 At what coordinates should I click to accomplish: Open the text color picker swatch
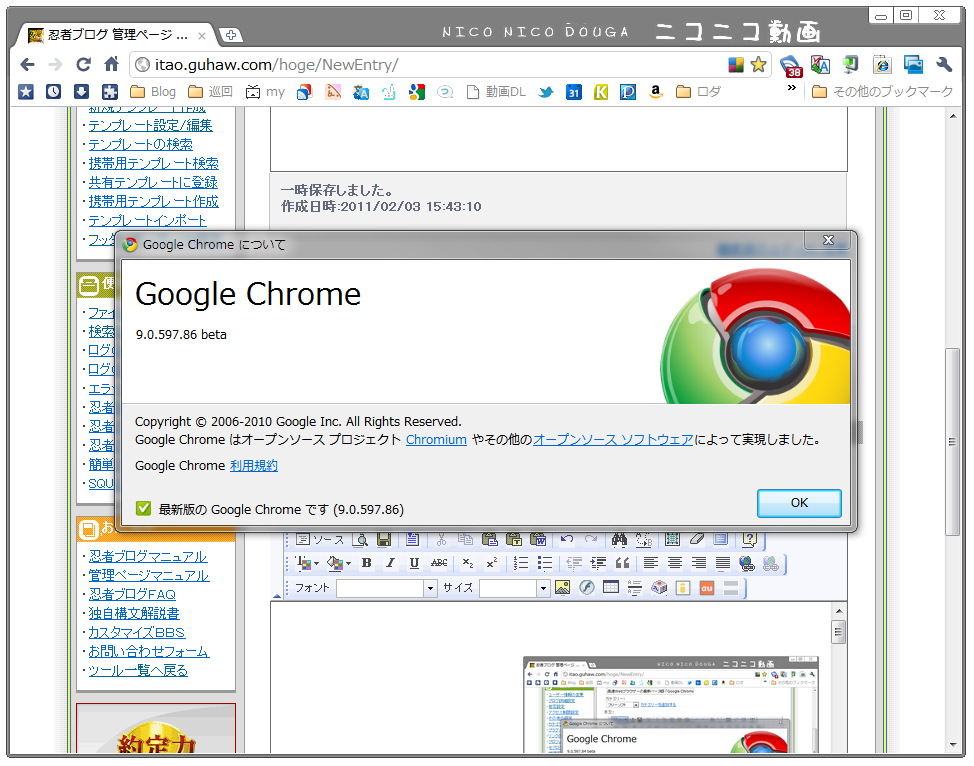pos(307,563)
